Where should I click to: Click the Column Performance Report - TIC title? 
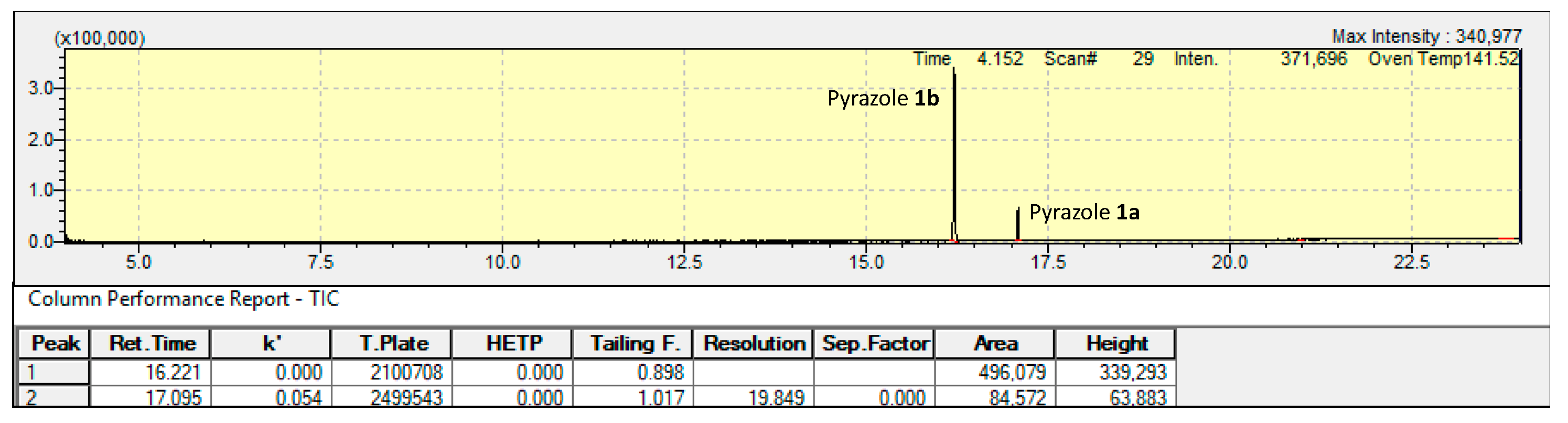click(183, 299)
